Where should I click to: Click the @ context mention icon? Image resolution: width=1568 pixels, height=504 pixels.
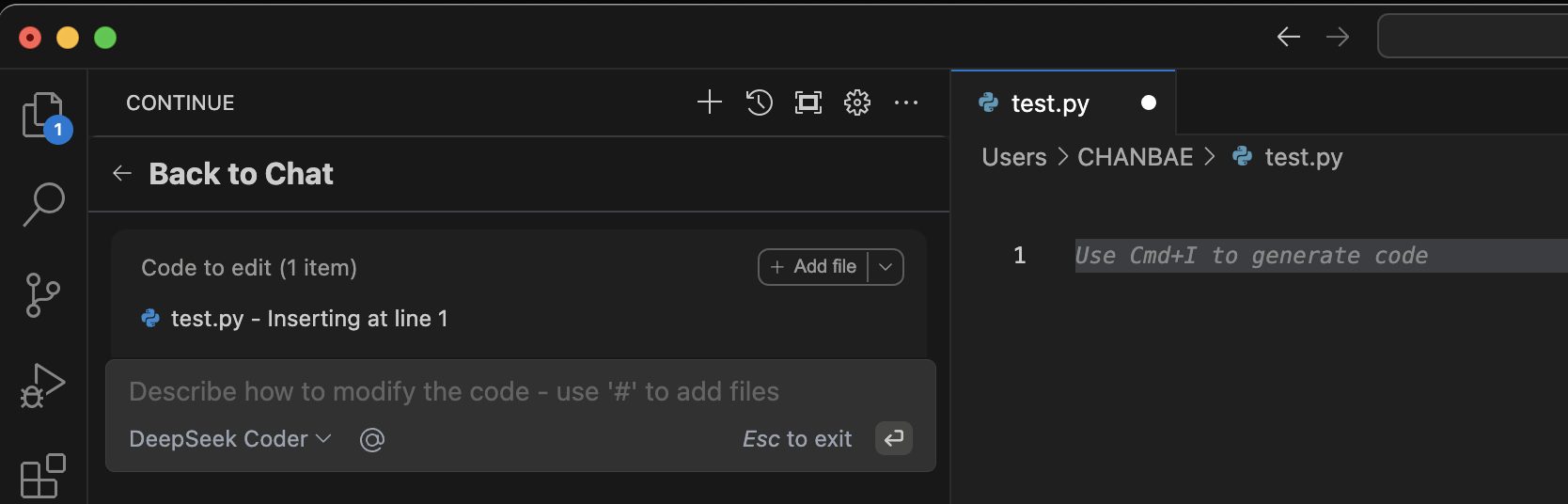tap(372, 440)
